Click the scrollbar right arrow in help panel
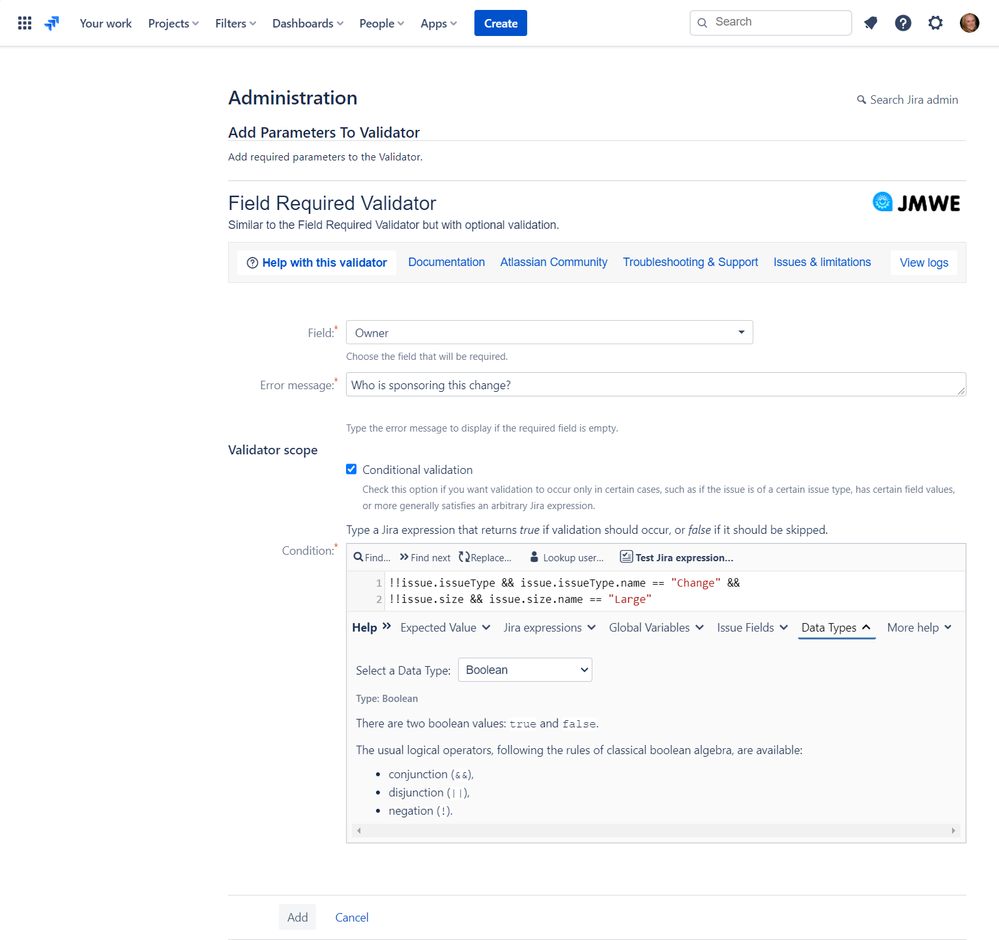999x940 pixels. (953, 830)
